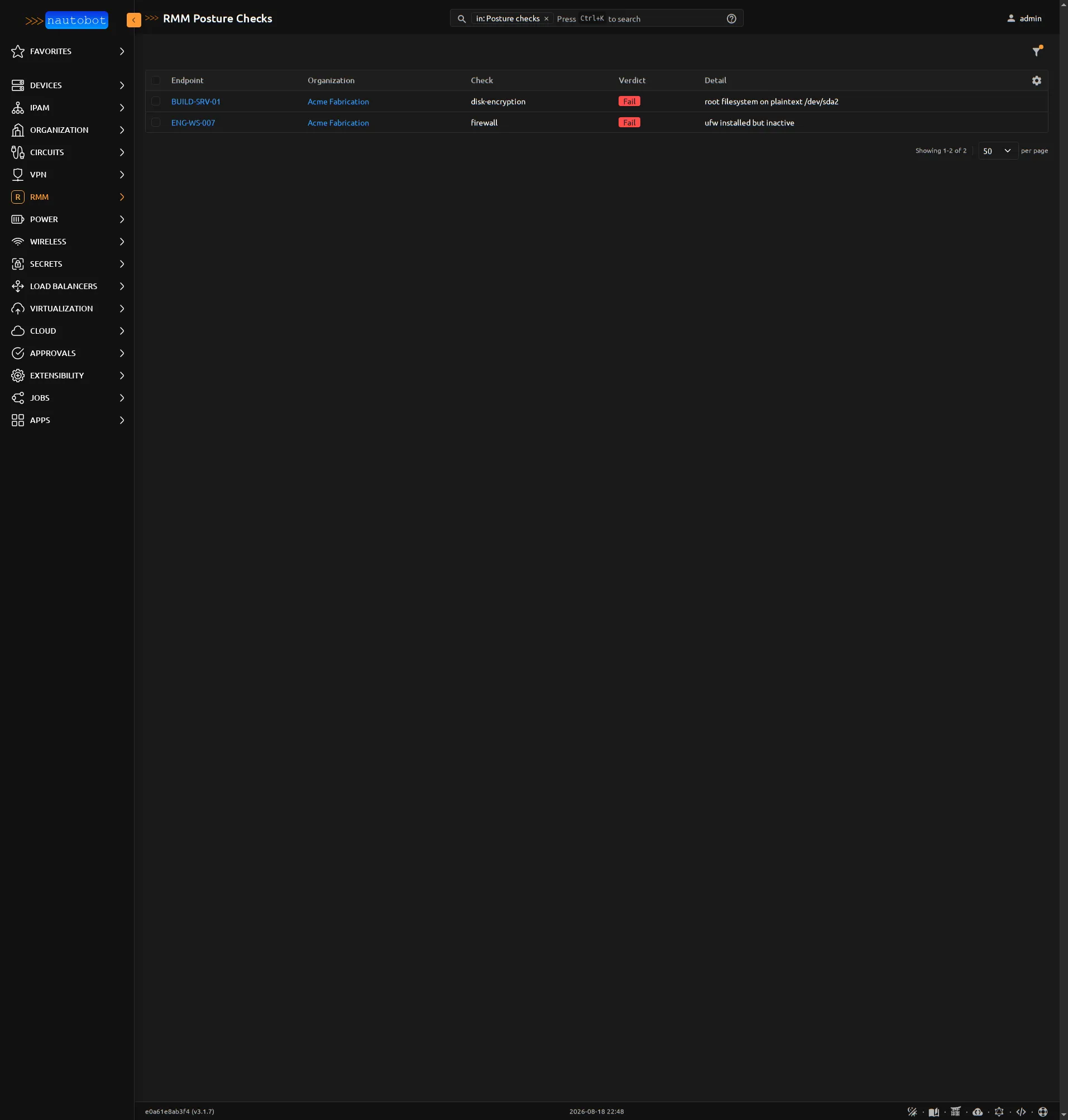
Task: Toggle the select-all checkbox in table header
Action: (156, 80)
